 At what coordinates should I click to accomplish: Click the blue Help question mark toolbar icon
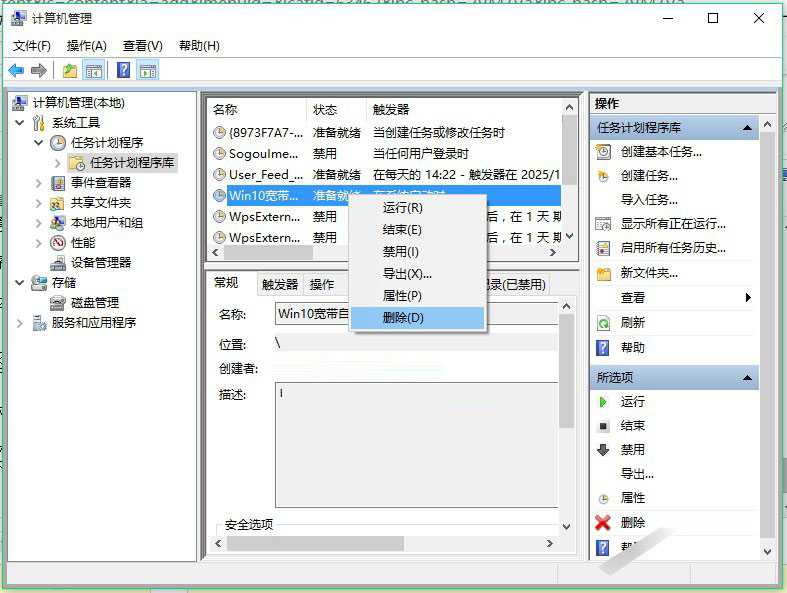[x=123, y=70]
